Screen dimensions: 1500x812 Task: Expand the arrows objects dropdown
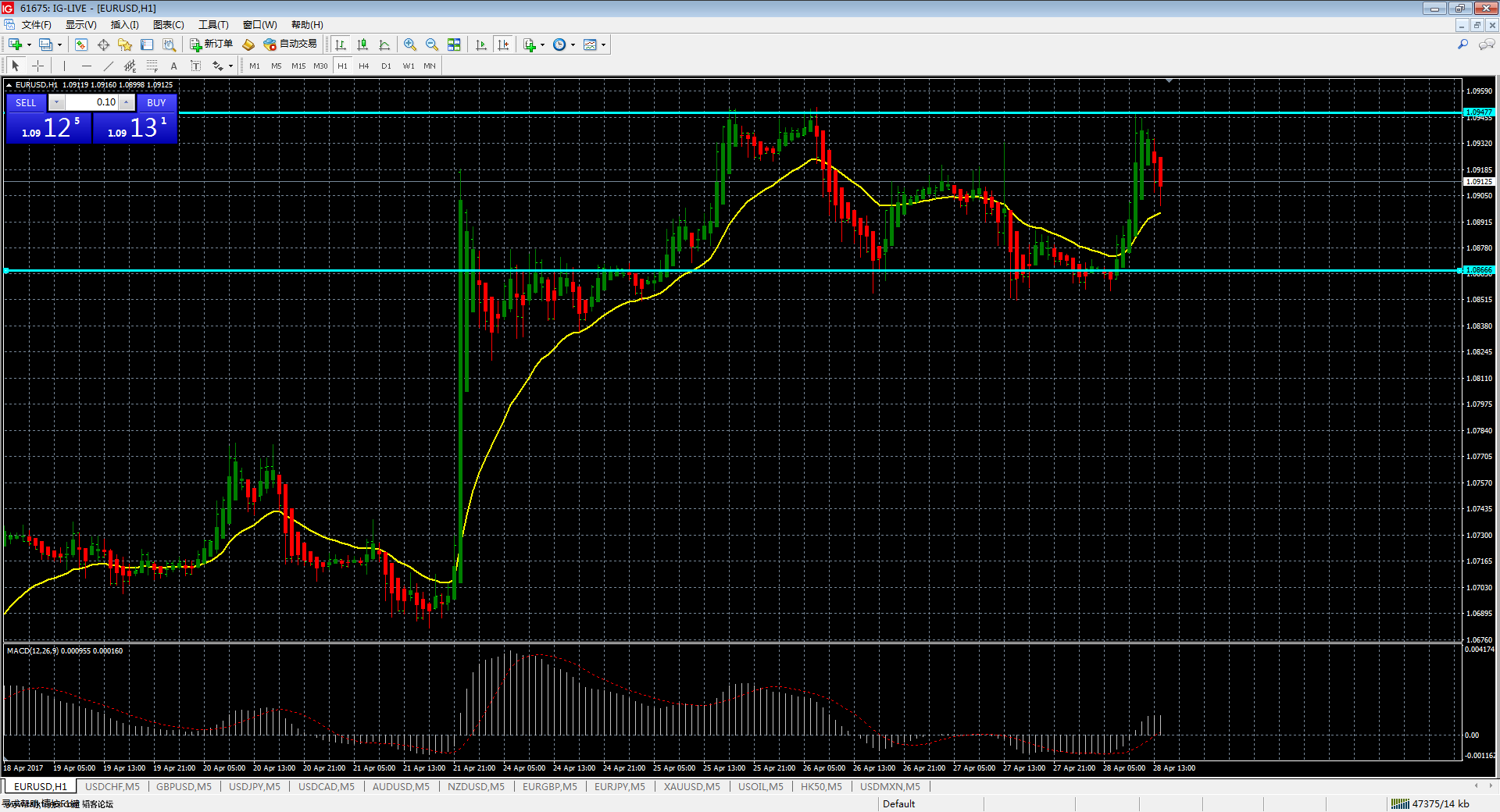pyautogui.click(x=230, y=66)
